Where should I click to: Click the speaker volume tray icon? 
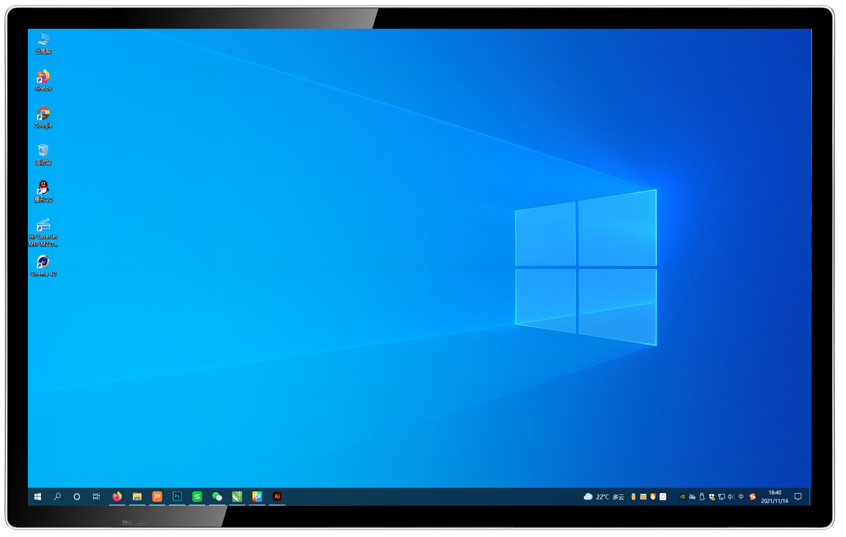731,497
